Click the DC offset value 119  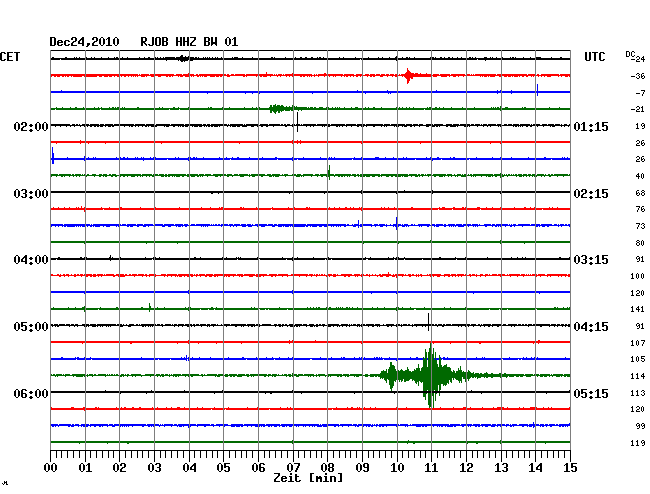[638, 443]
